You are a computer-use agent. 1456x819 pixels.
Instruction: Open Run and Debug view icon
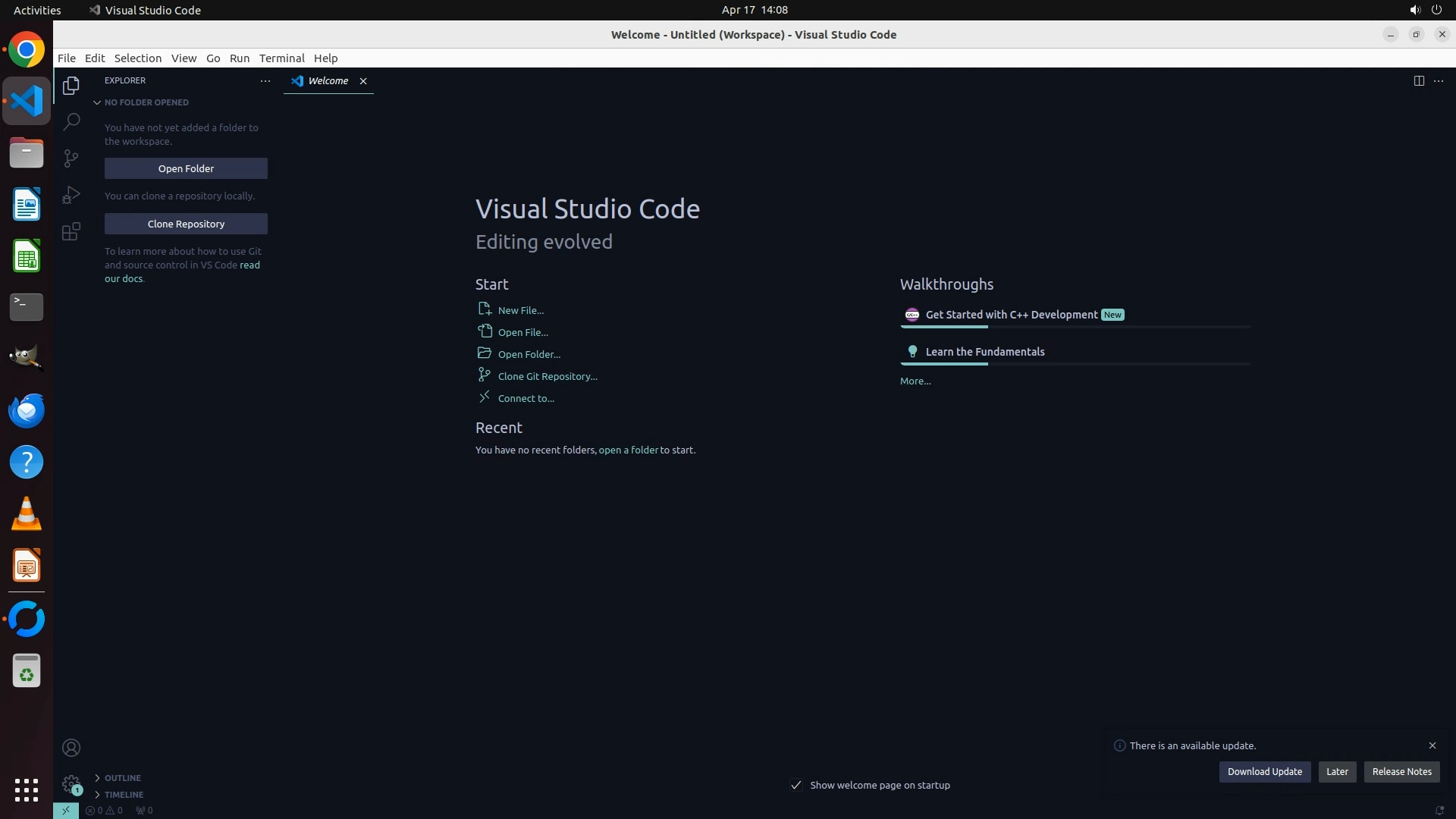click(71, 195)
